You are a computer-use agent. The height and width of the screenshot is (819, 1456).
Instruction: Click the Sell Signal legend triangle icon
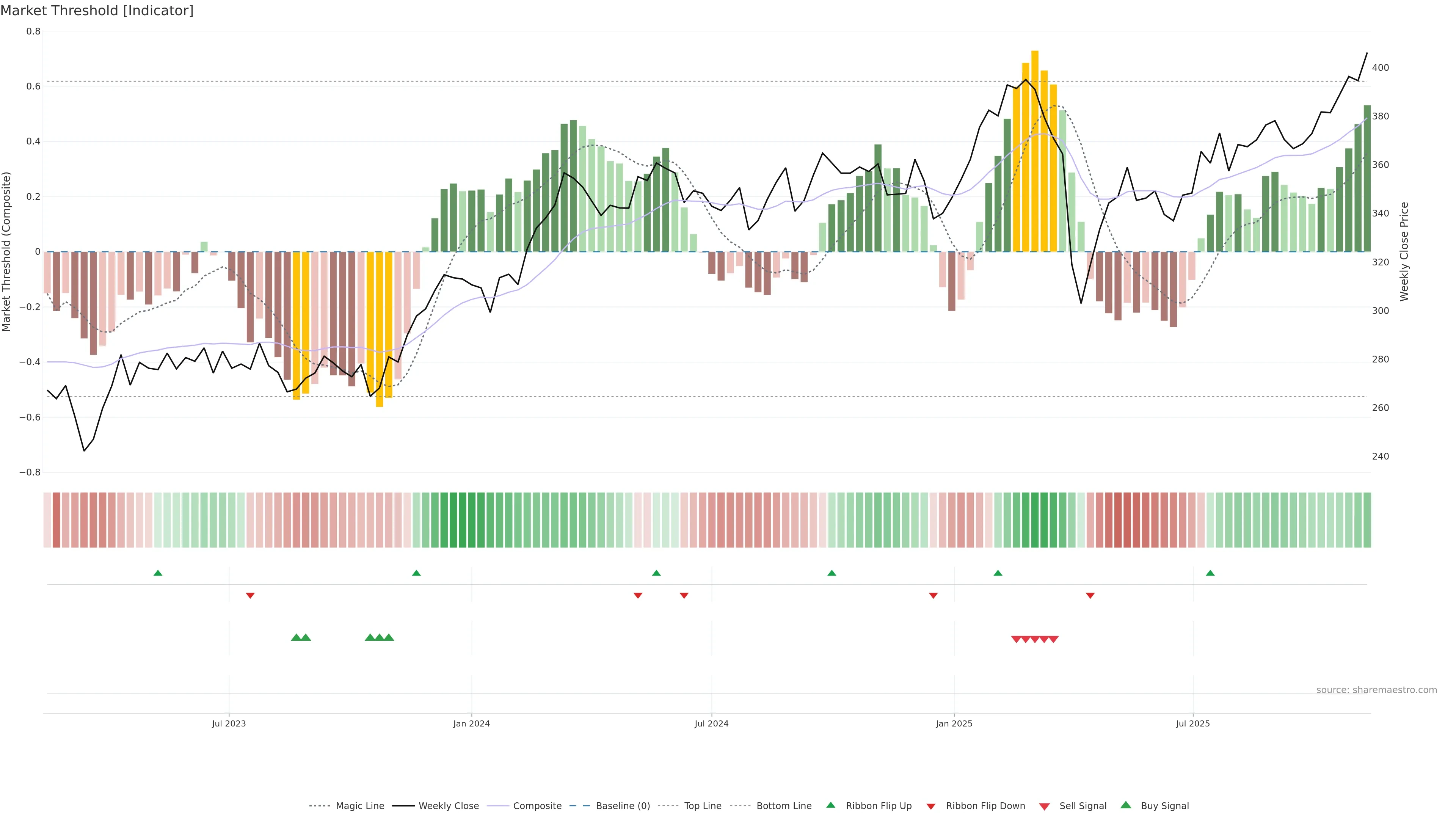(x=1044, y=806)
